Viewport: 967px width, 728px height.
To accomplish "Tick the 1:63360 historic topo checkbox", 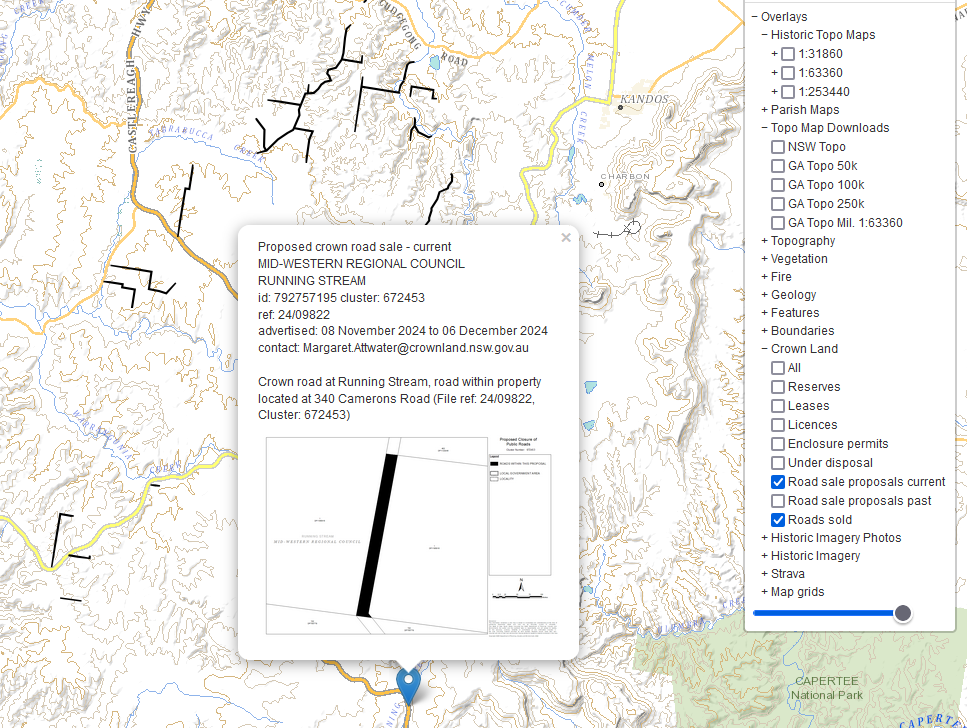I will click(x=788, y=73).
